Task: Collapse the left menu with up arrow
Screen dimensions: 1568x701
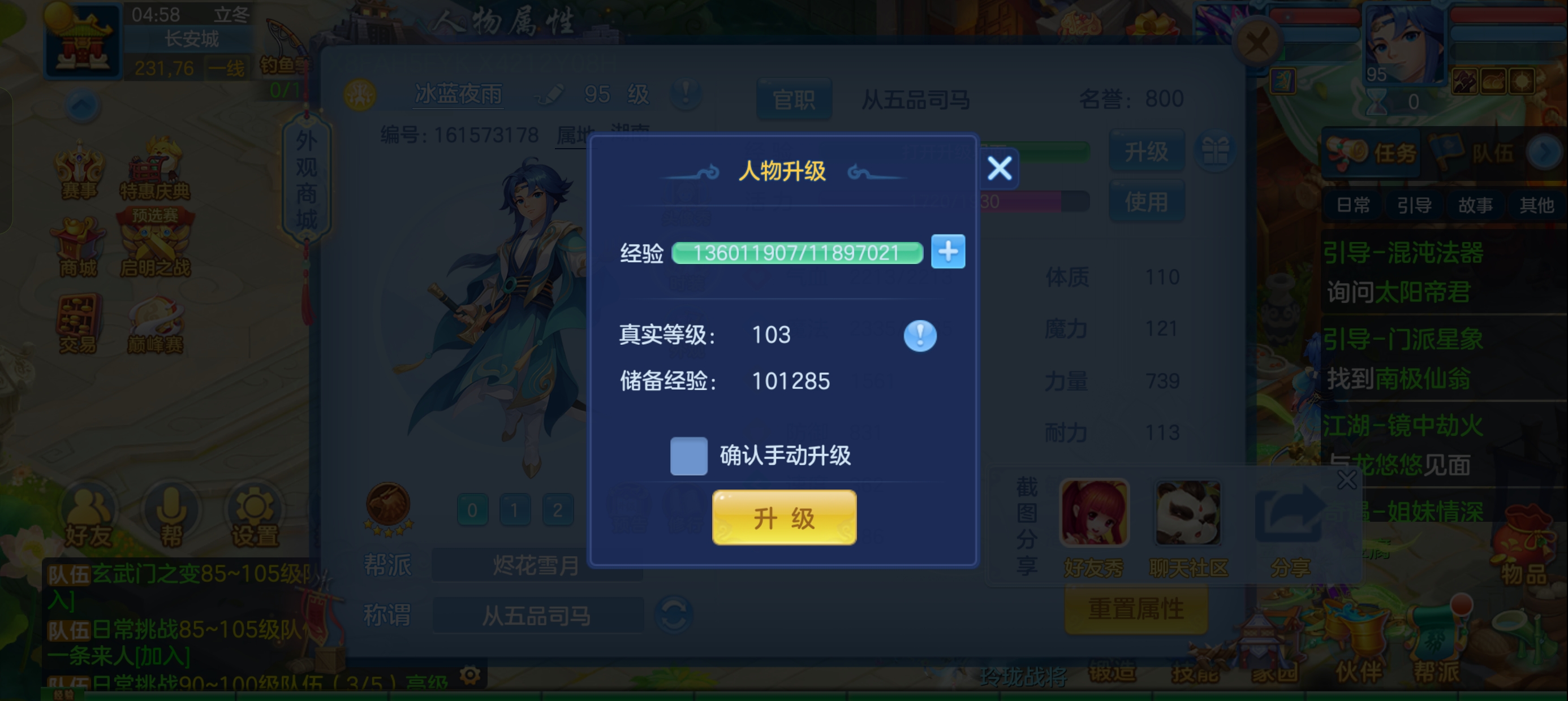Action: click(83, 106)
